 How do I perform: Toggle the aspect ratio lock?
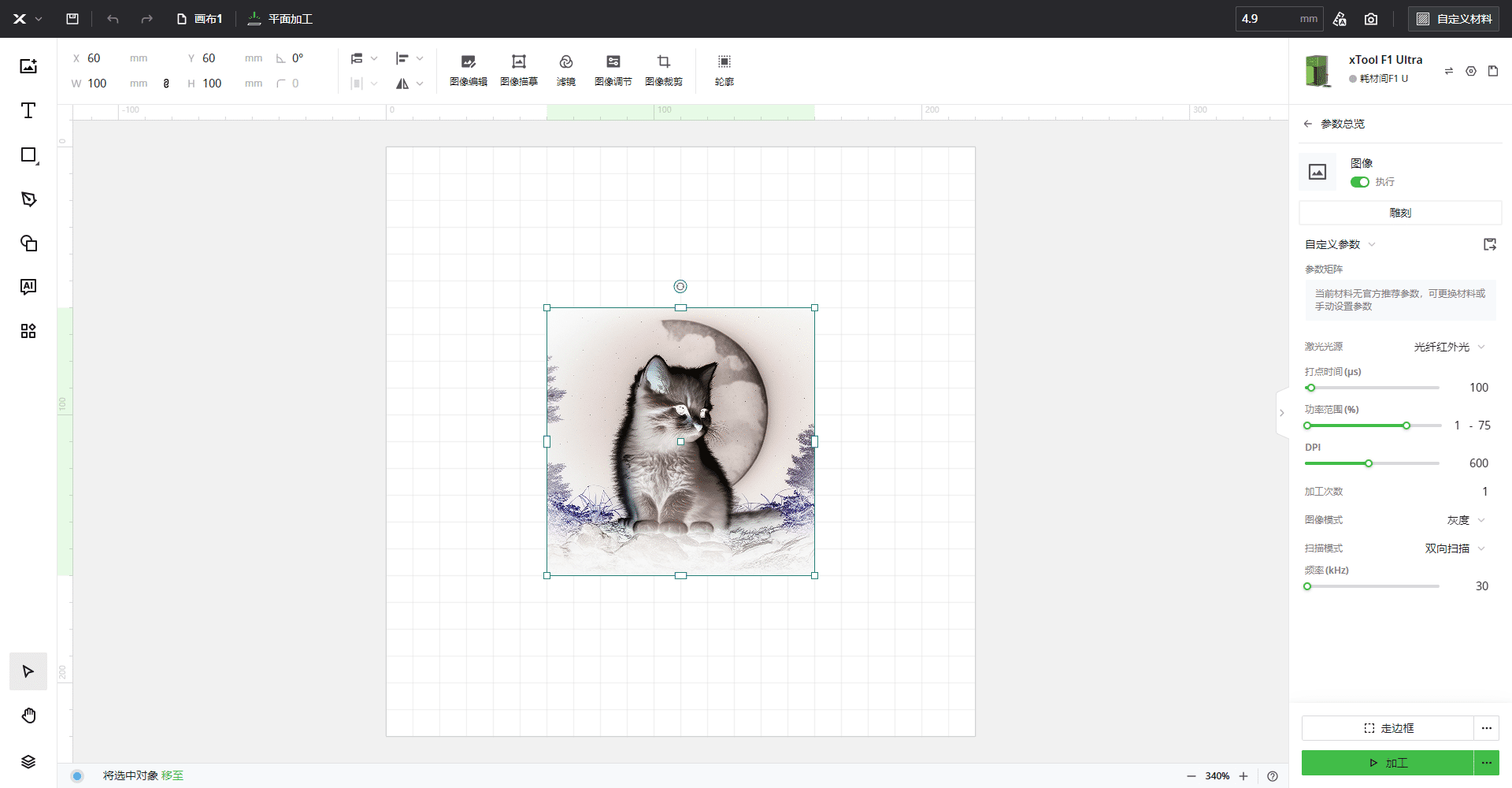(166, 84)
